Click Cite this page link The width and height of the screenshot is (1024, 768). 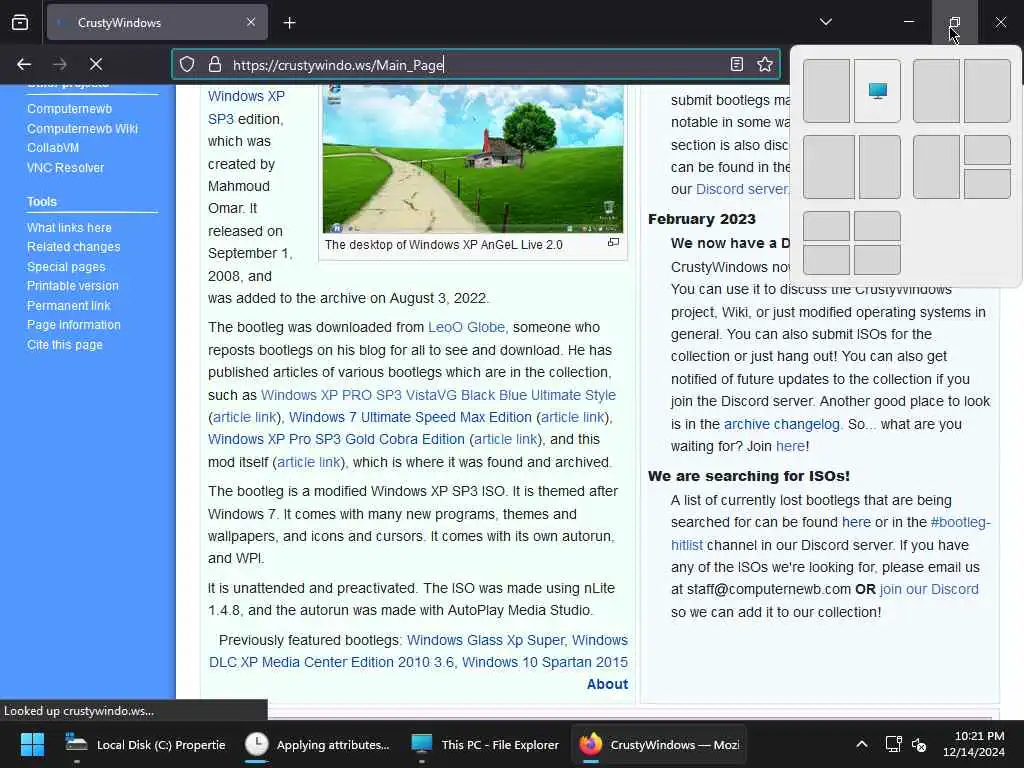(65, 344)
